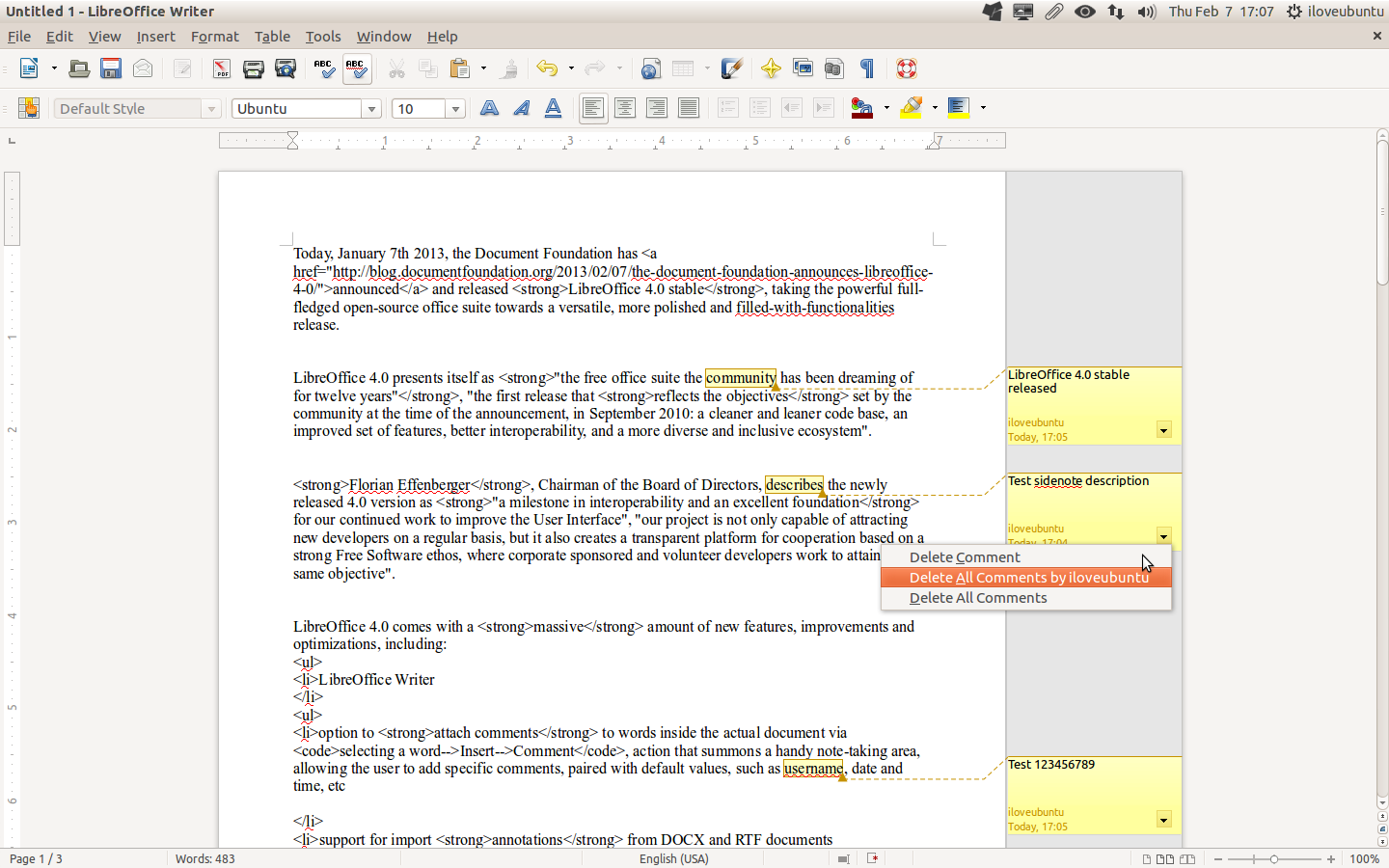Insert a hyperlink via globe icon
The width and height of the screenshot is (1389, 868).
651,68
